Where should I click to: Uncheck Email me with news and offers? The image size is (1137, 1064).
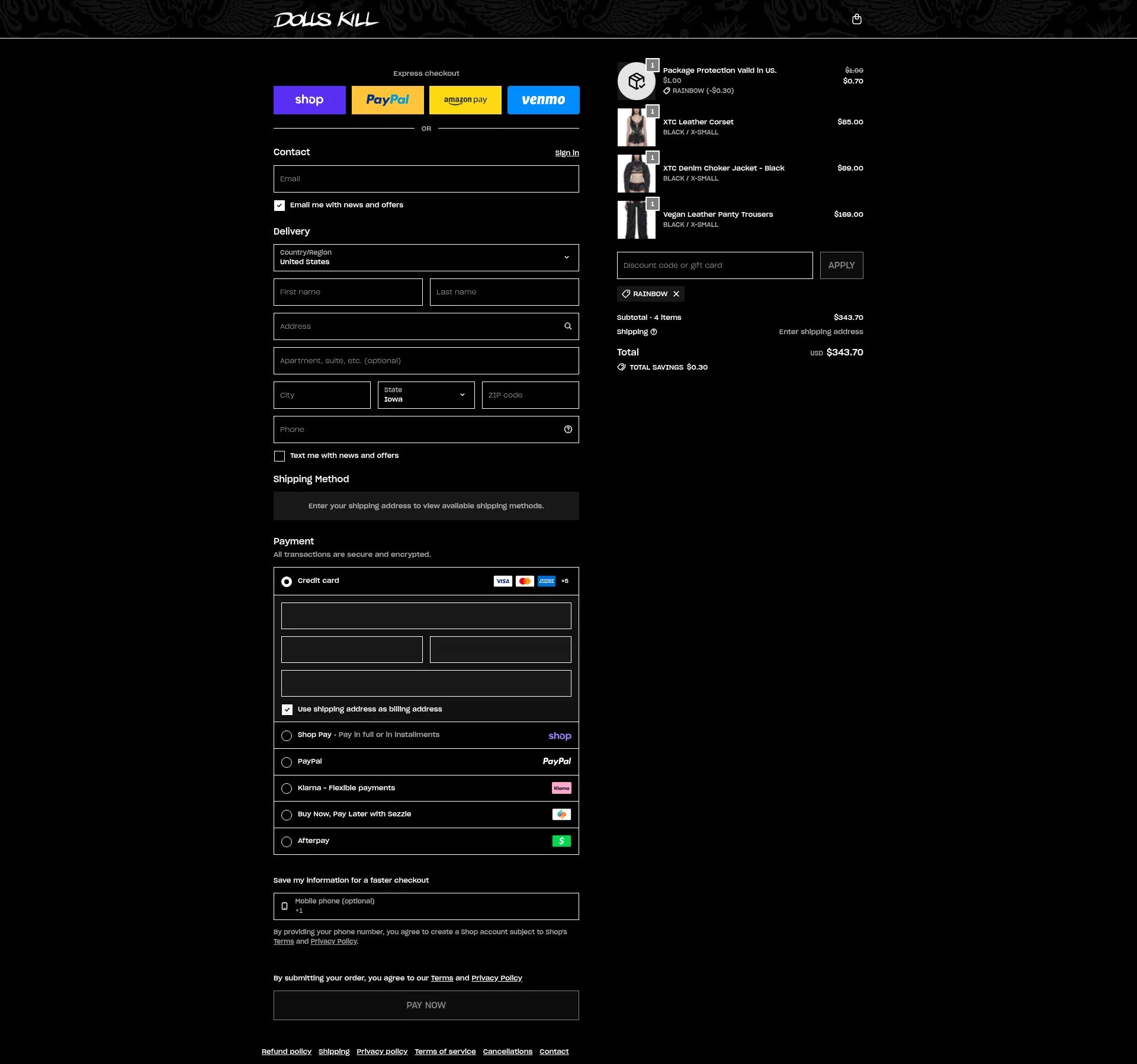280,206
